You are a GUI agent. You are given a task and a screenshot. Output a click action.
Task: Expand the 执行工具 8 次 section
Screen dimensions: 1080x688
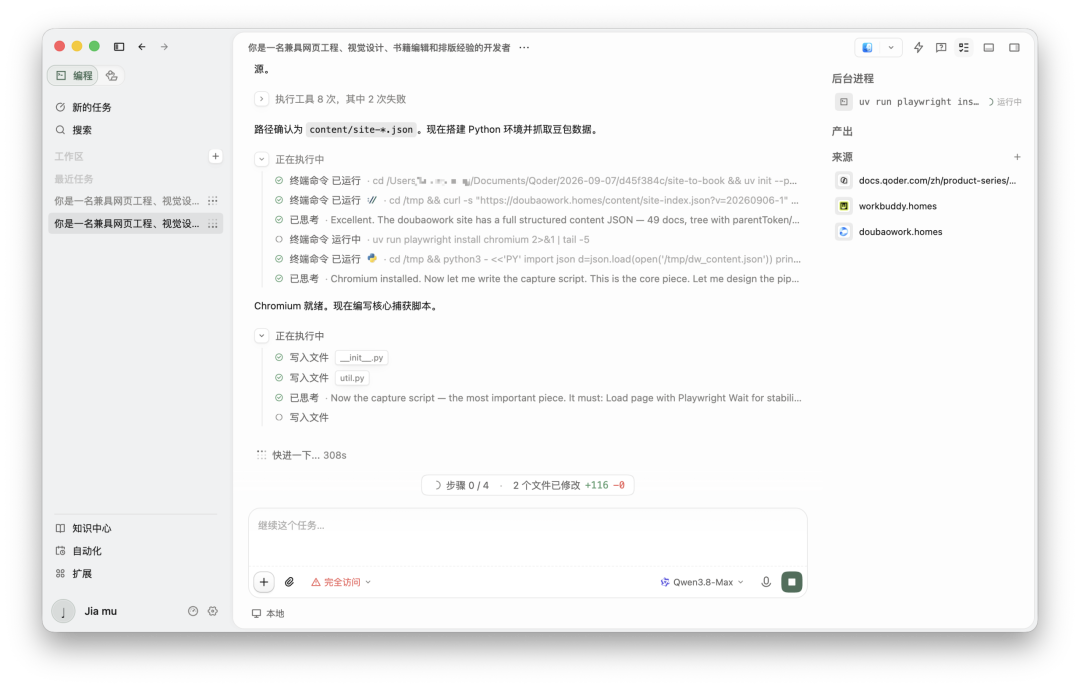pos(261,99)
